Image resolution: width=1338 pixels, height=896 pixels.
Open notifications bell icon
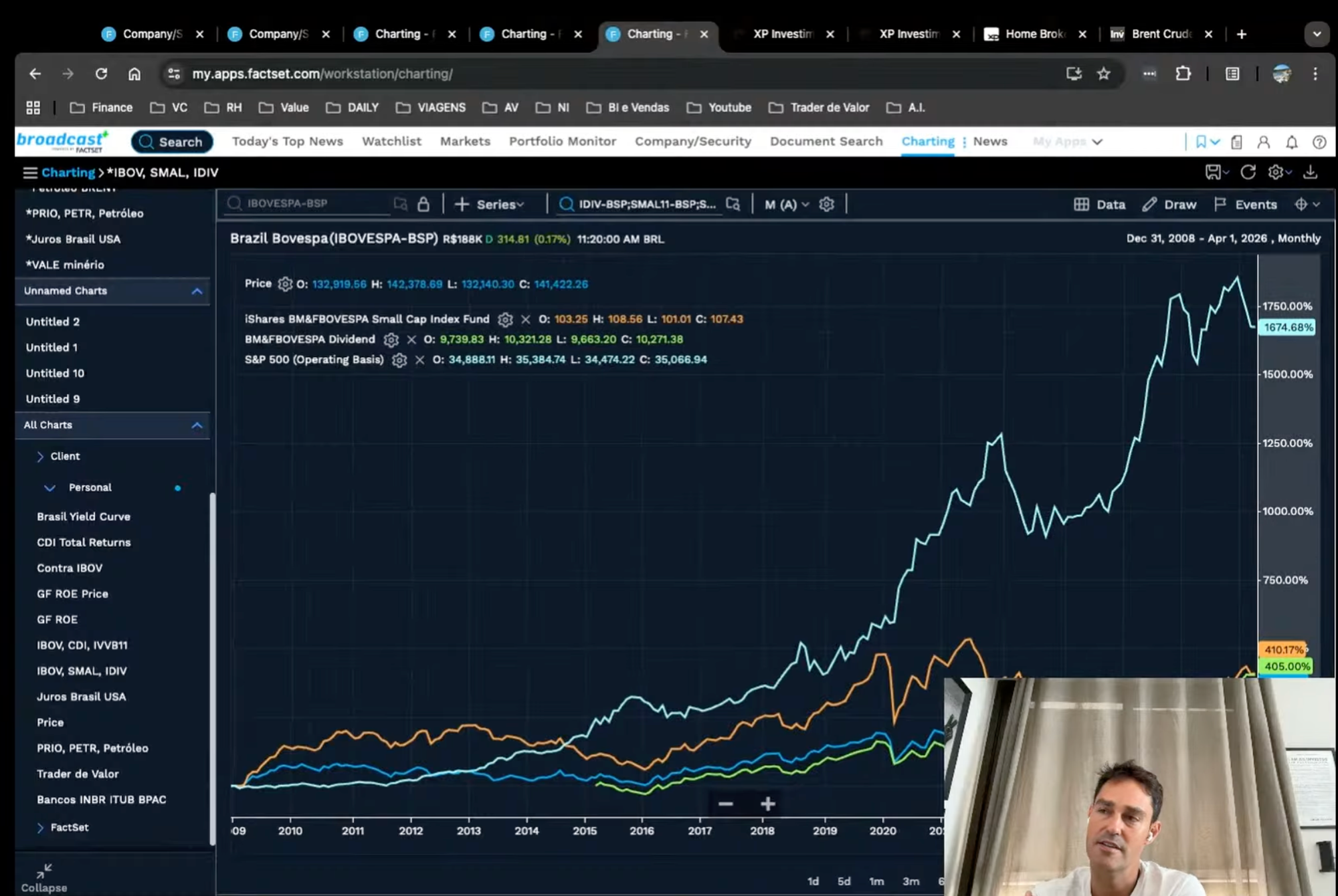point(1292,142)
